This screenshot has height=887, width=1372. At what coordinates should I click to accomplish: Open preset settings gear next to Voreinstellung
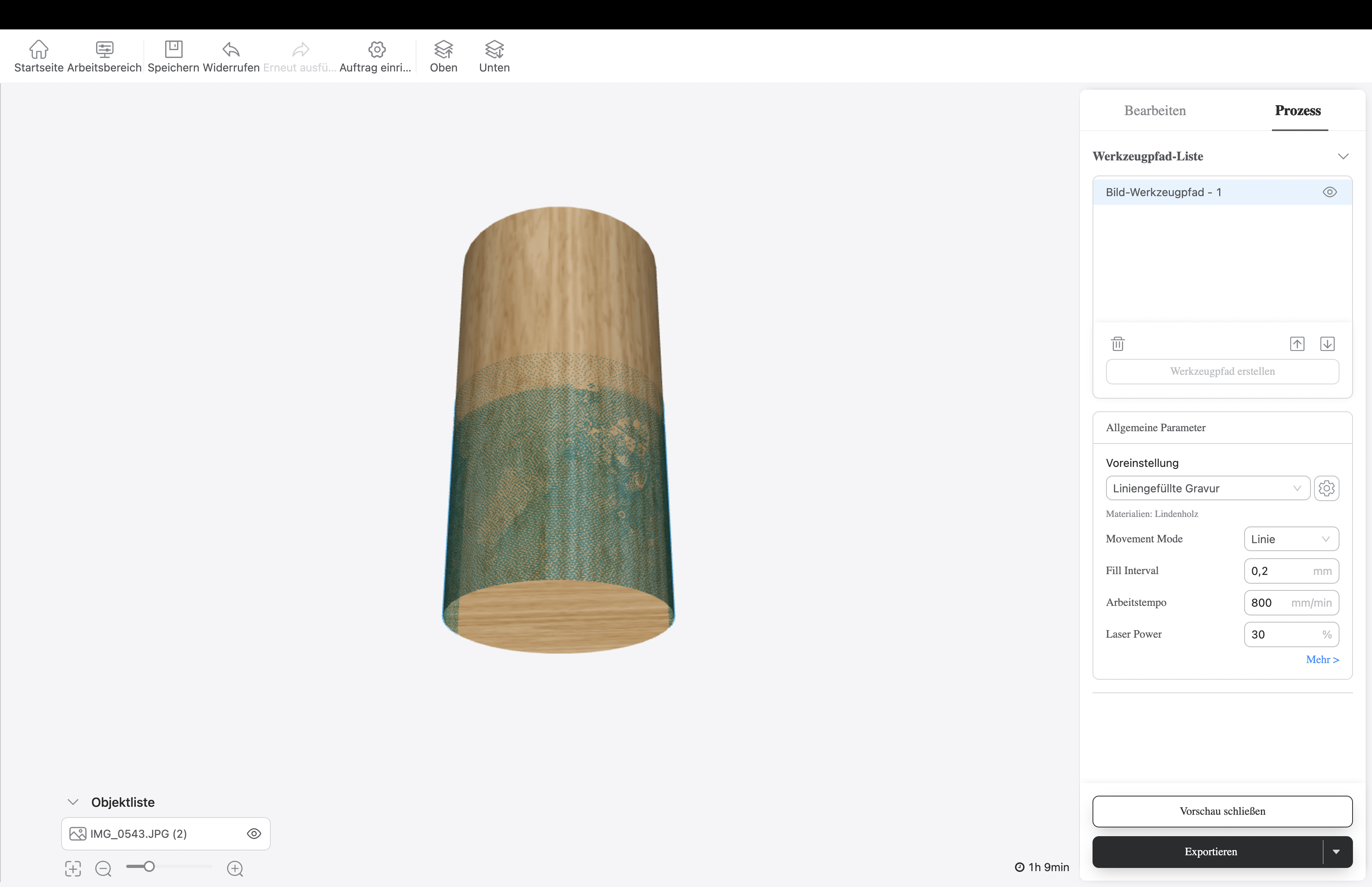tap(1326, 488)
